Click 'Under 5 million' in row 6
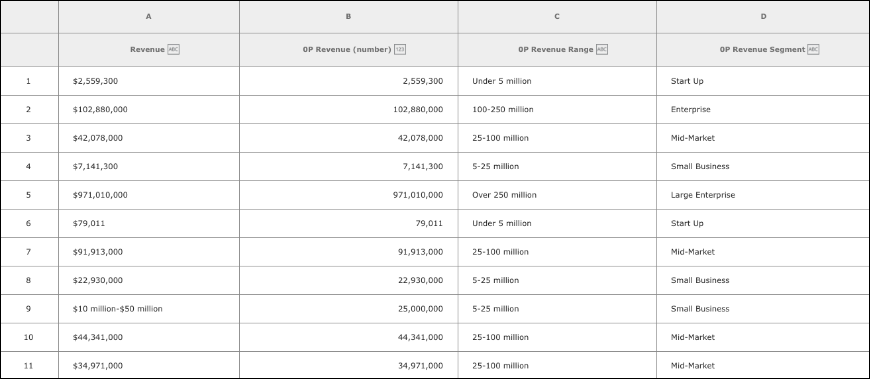870x379 pixels. click(557, 224)
